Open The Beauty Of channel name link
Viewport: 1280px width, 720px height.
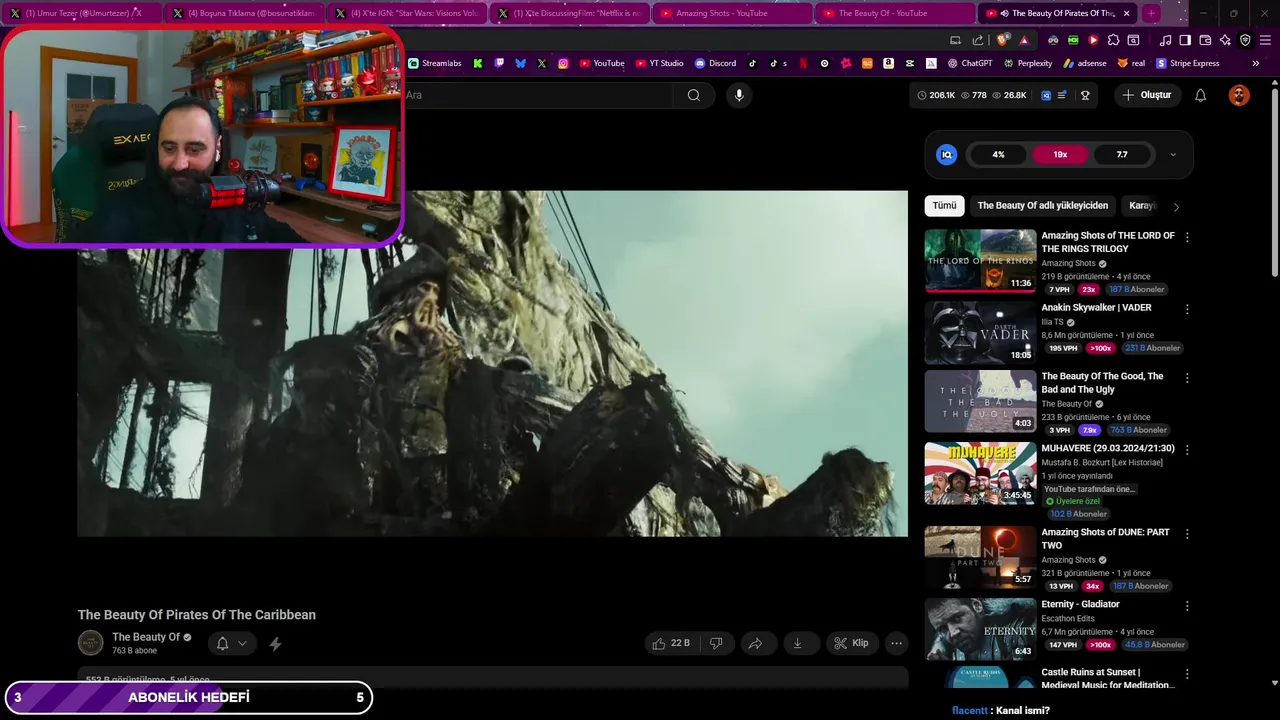point(146,637)
